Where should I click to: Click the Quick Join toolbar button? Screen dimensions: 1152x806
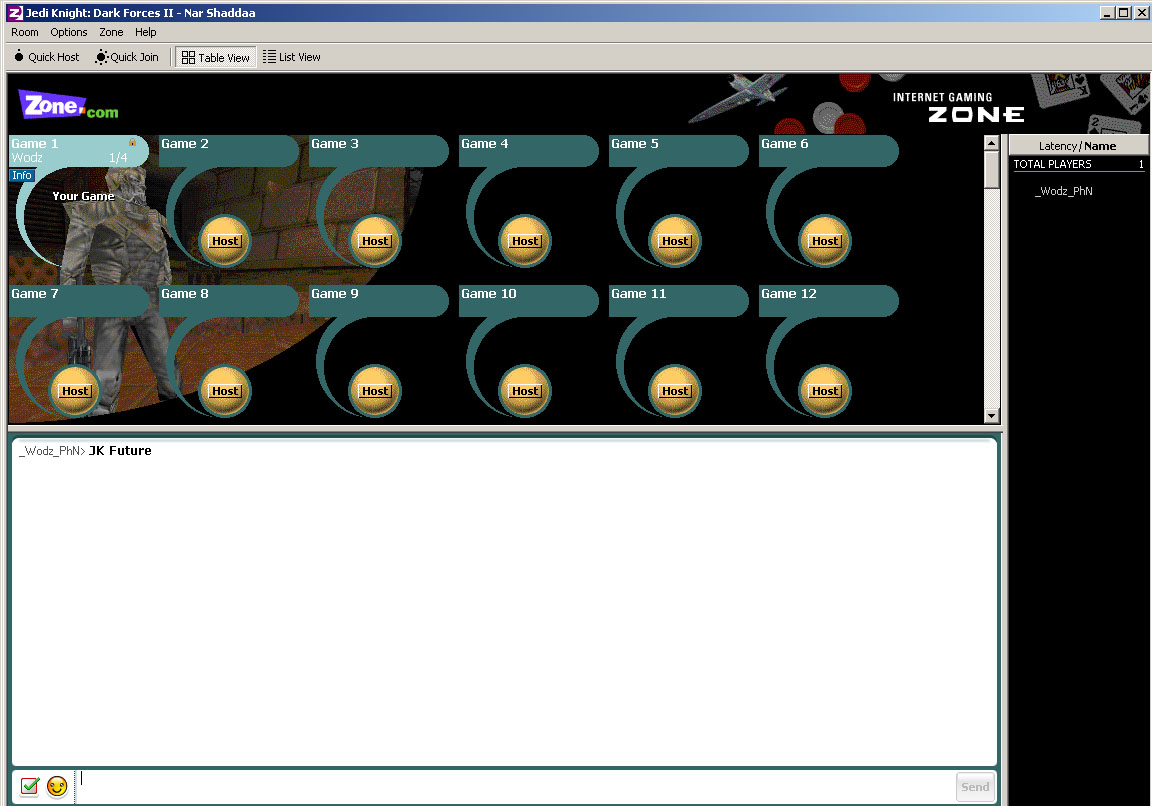(x=127, y=57)
